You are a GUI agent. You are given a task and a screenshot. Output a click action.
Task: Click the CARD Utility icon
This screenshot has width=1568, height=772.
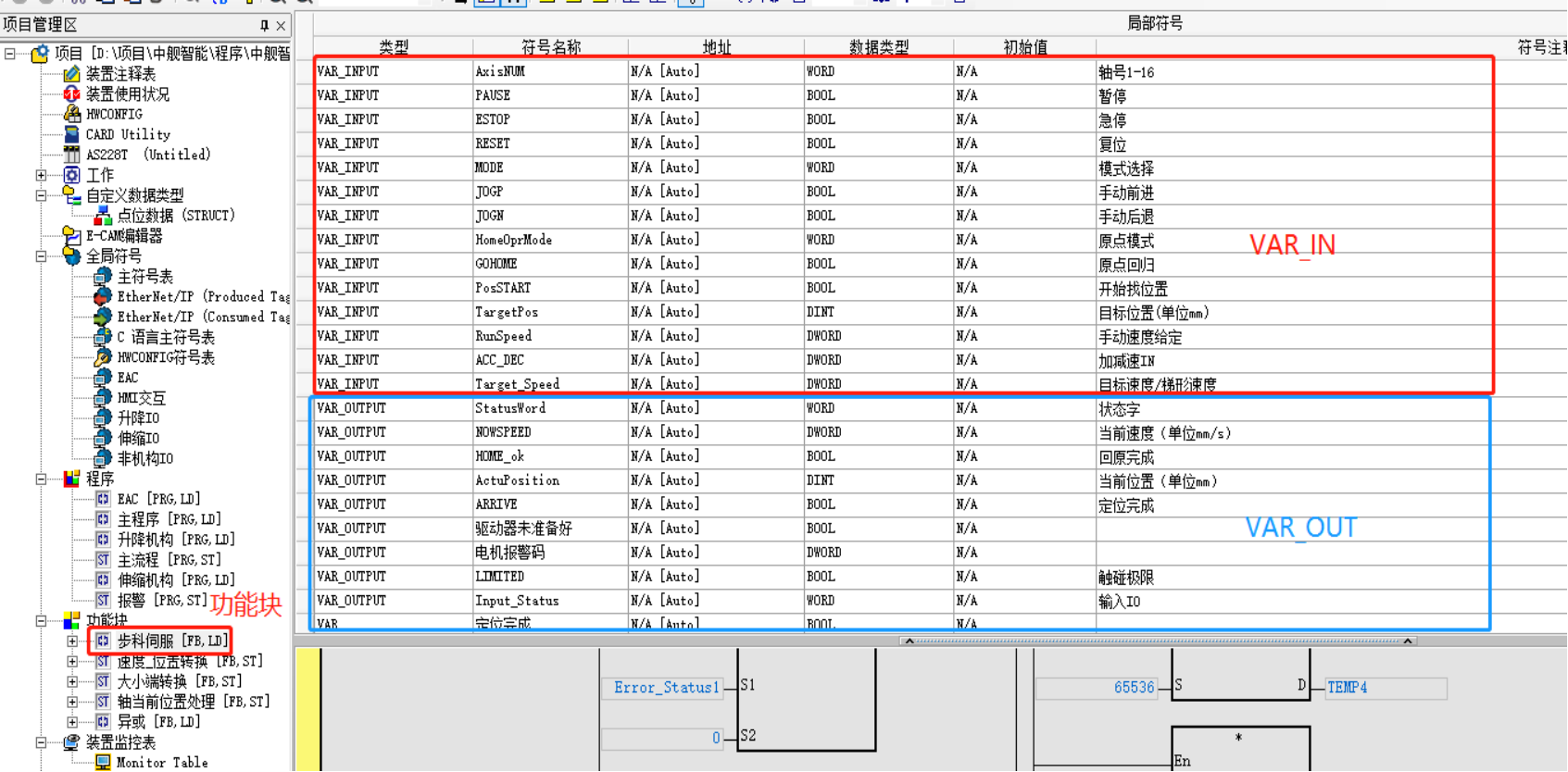[71, 134]
